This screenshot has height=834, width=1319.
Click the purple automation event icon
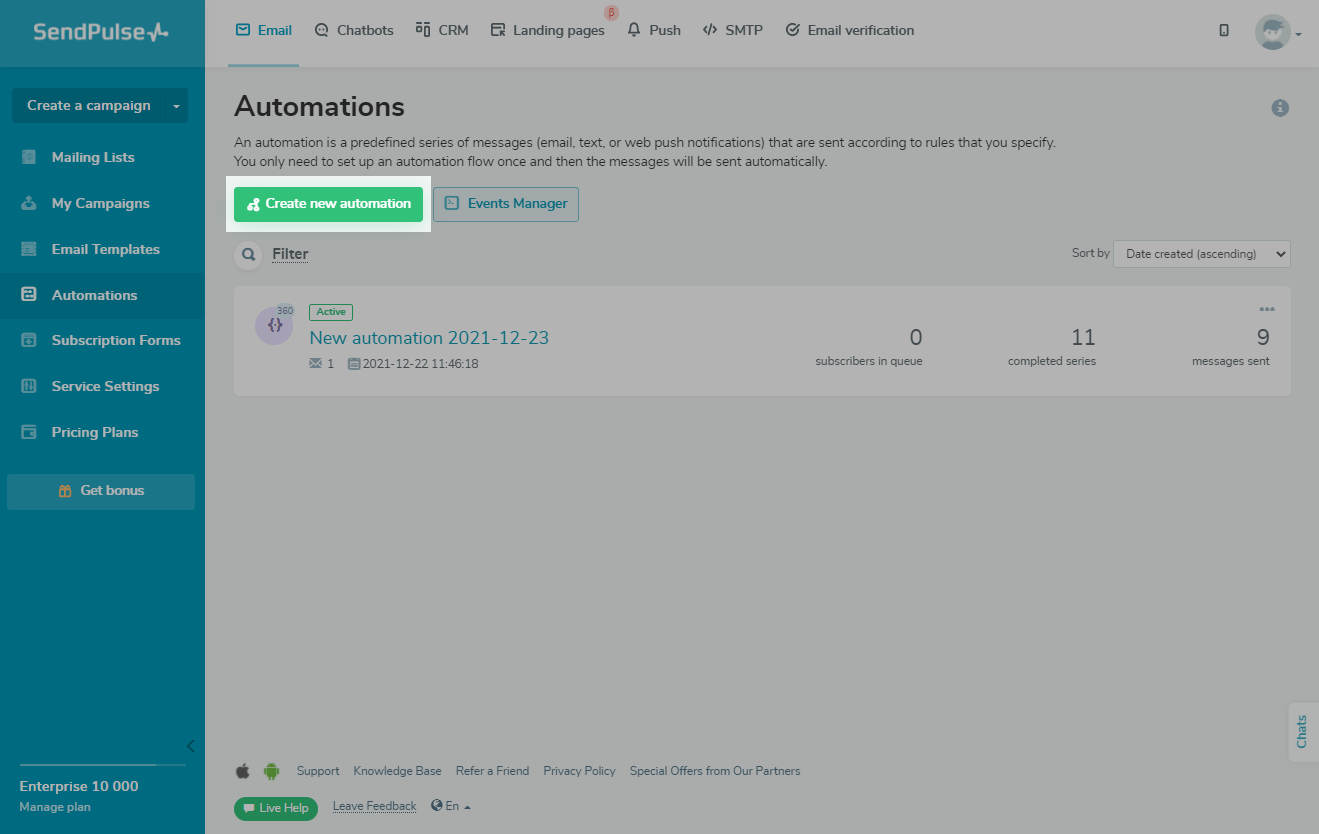(x=274, y=325)
